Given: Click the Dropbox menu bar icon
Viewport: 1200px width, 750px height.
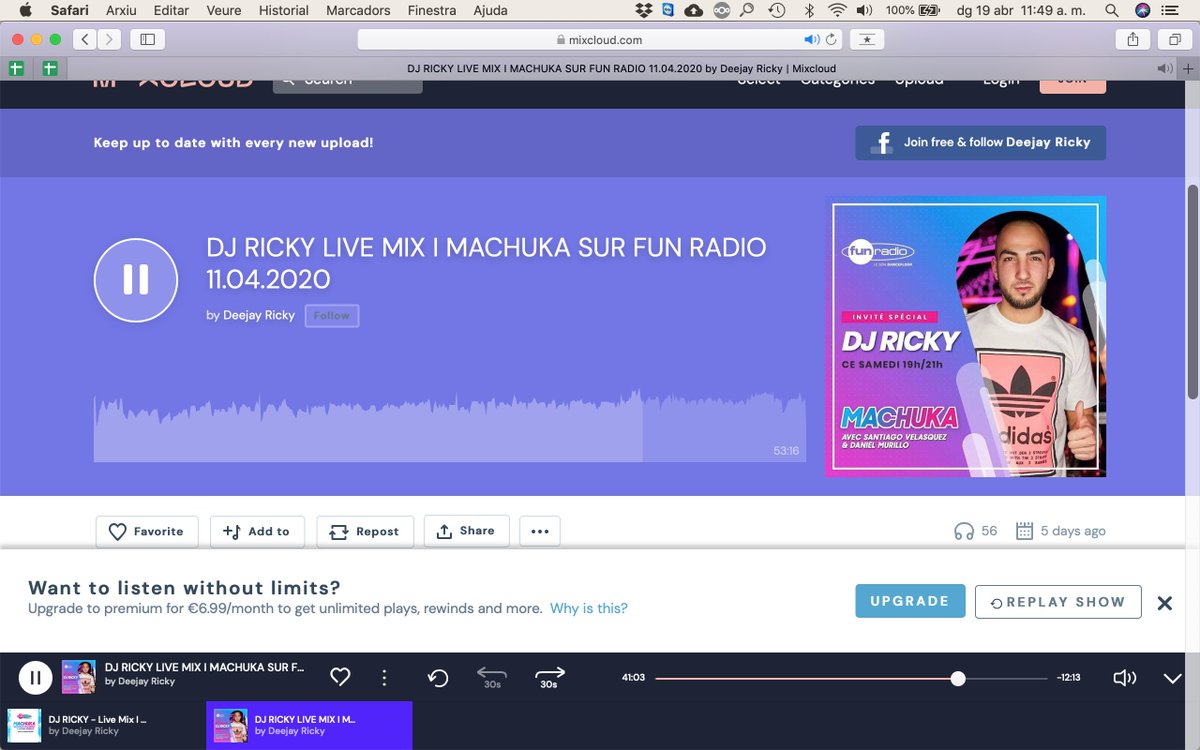Looking at the screenshot, I should click(644, 10).
